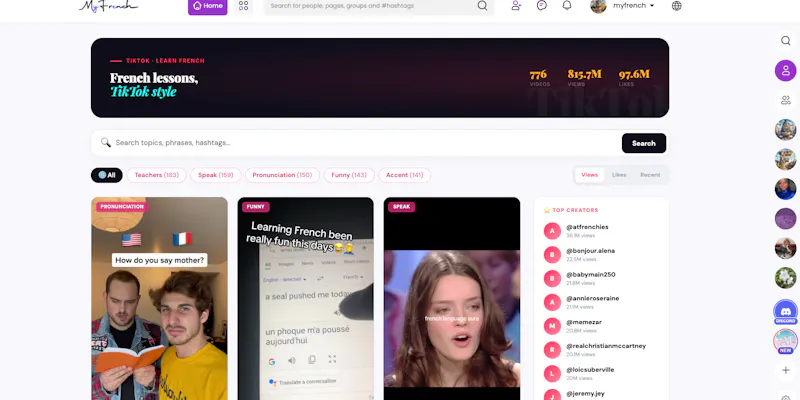Viewport: 800px width, 400px height.
Task: Sort videos by Likes
Action: tap(619, 175)
